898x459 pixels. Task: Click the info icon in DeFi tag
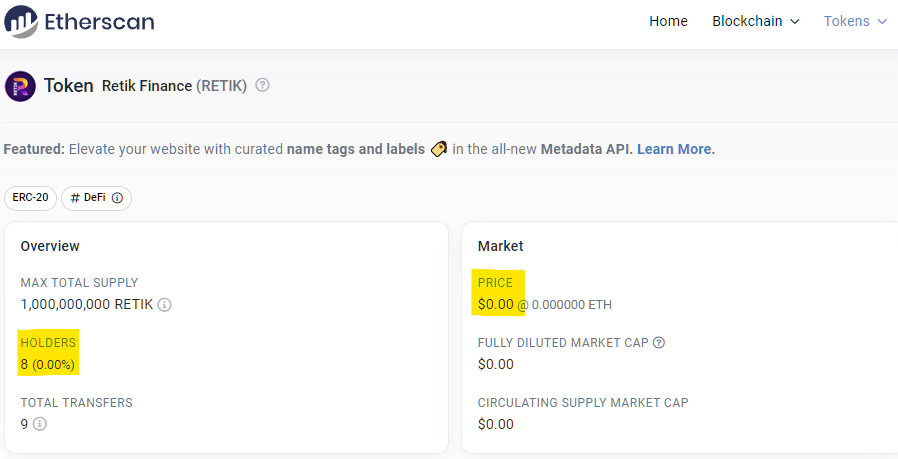tap(117, 198)
